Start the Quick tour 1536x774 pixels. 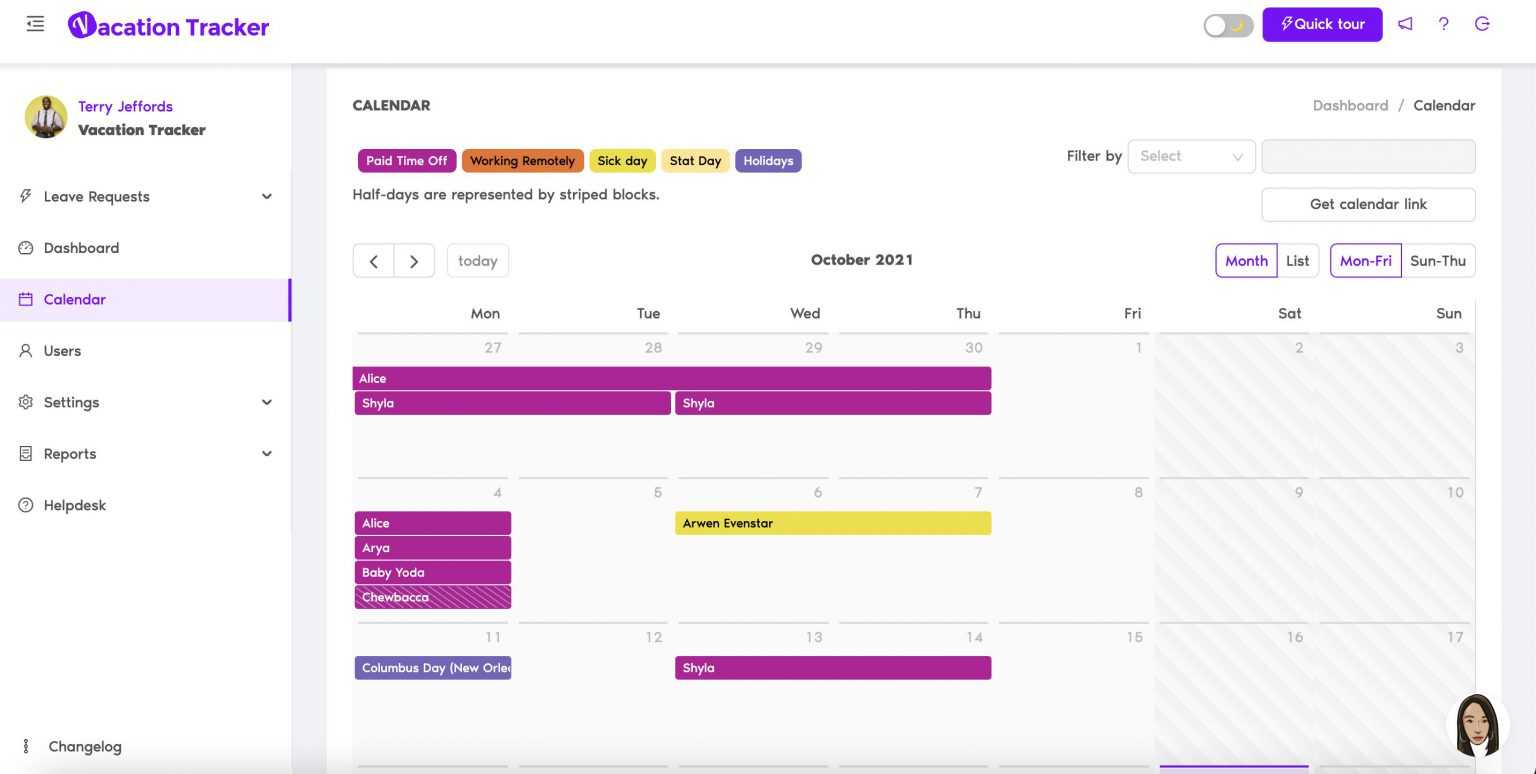tap(1322, 24)
